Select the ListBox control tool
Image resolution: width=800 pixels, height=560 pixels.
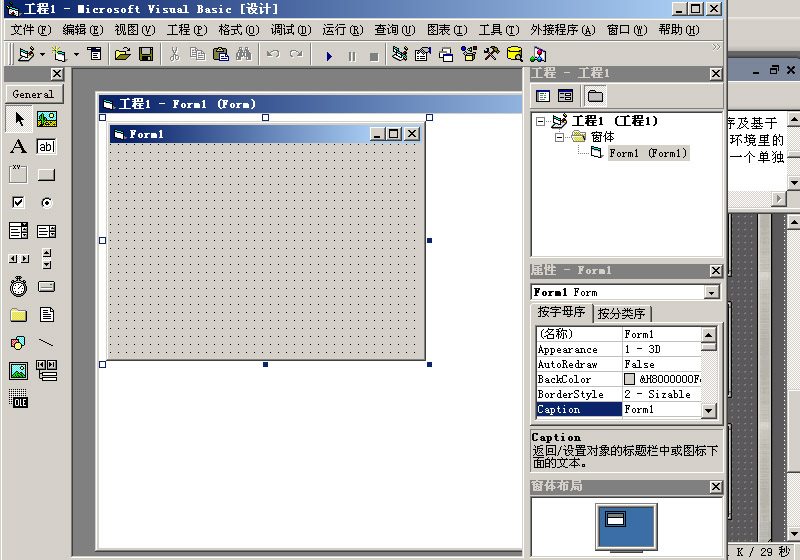[46, 231]
